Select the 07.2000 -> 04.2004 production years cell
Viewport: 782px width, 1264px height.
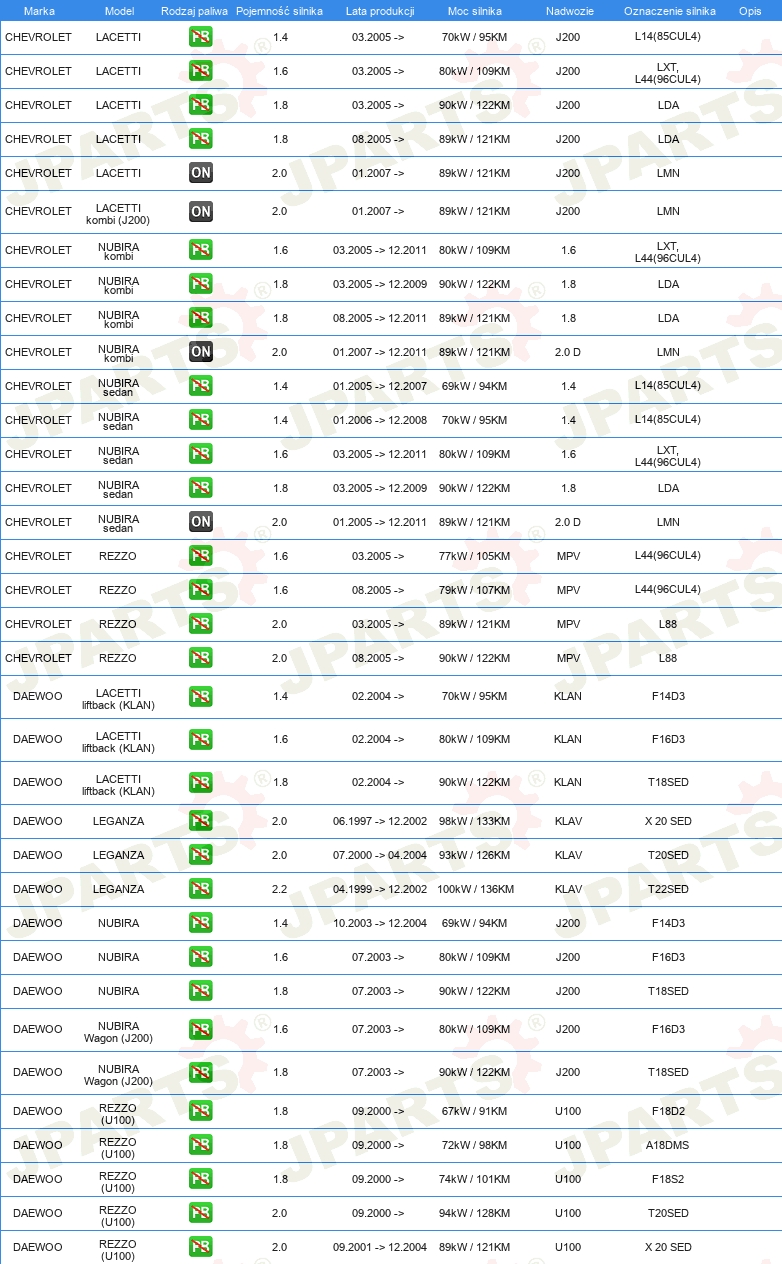(x=380, y=855)
